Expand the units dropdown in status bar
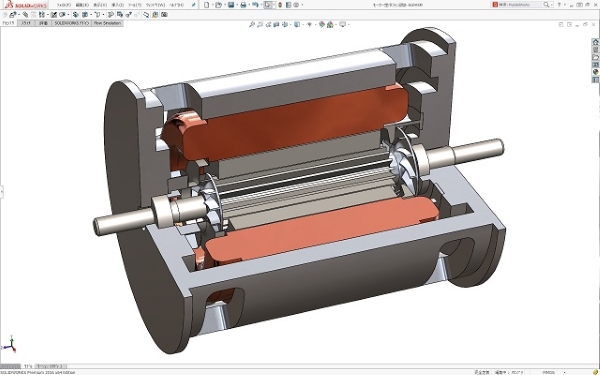Screen dimensions: 600x375 tap(565, 372)
